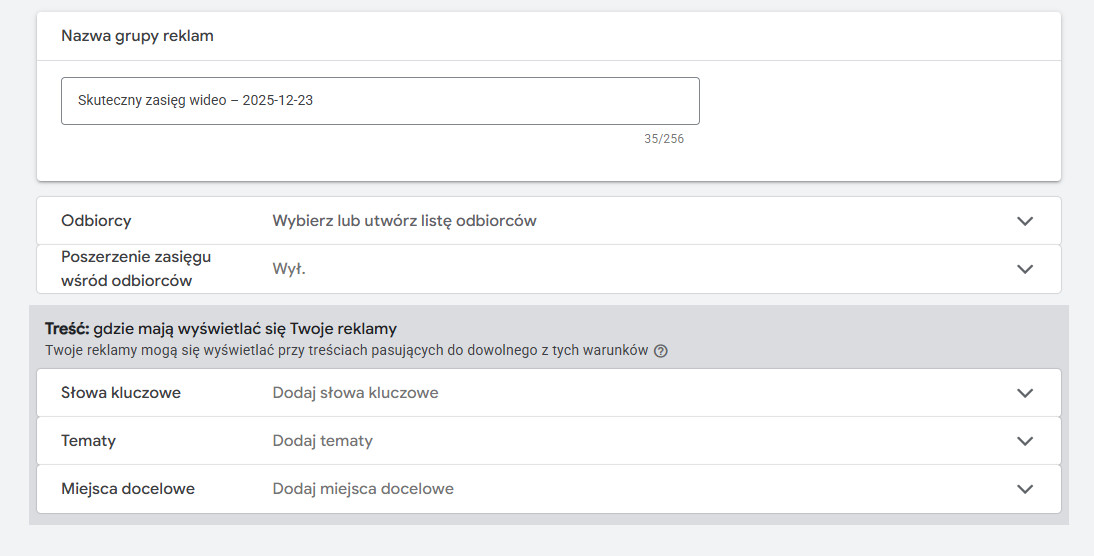Click 'Dodaj miejsca docelowe' placeholder text
Image resolution: width=1094 pixels, height=556 pixels.
coord(363,489)
